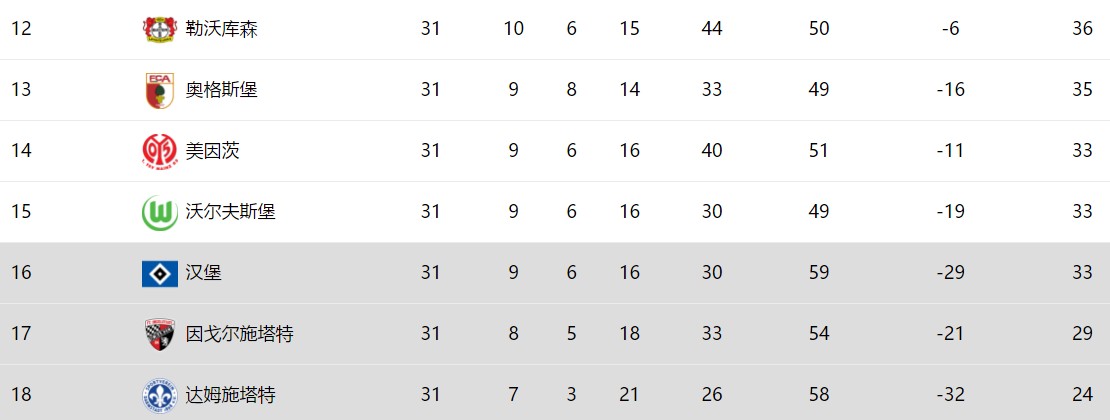1110x420 pixels.
Task: Click the 36 points cell for 勒沃库森
Action: [1082, 29]
